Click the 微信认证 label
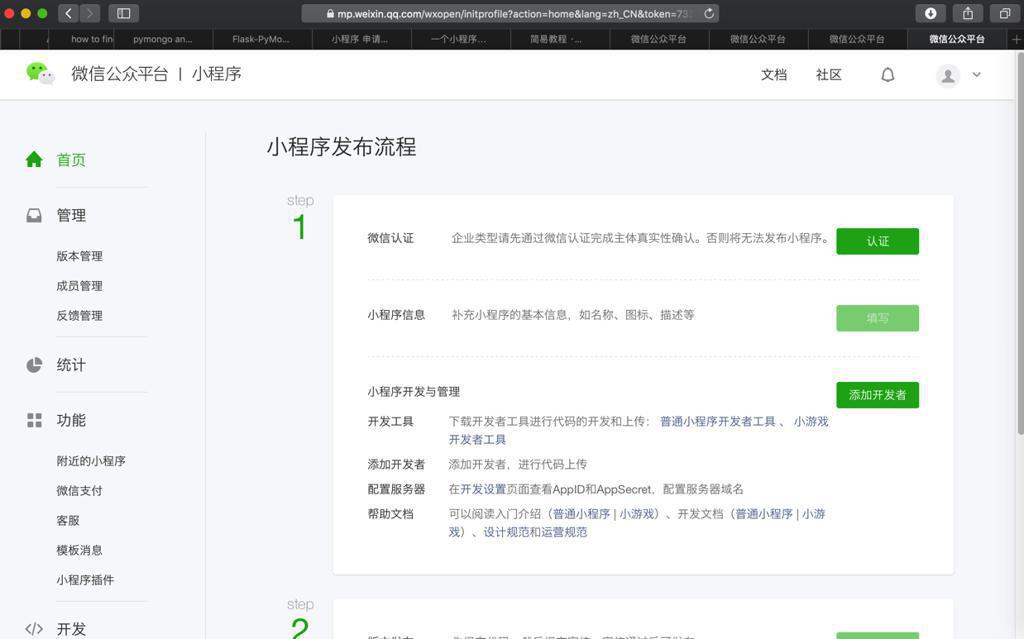 (x=391, y=238)
